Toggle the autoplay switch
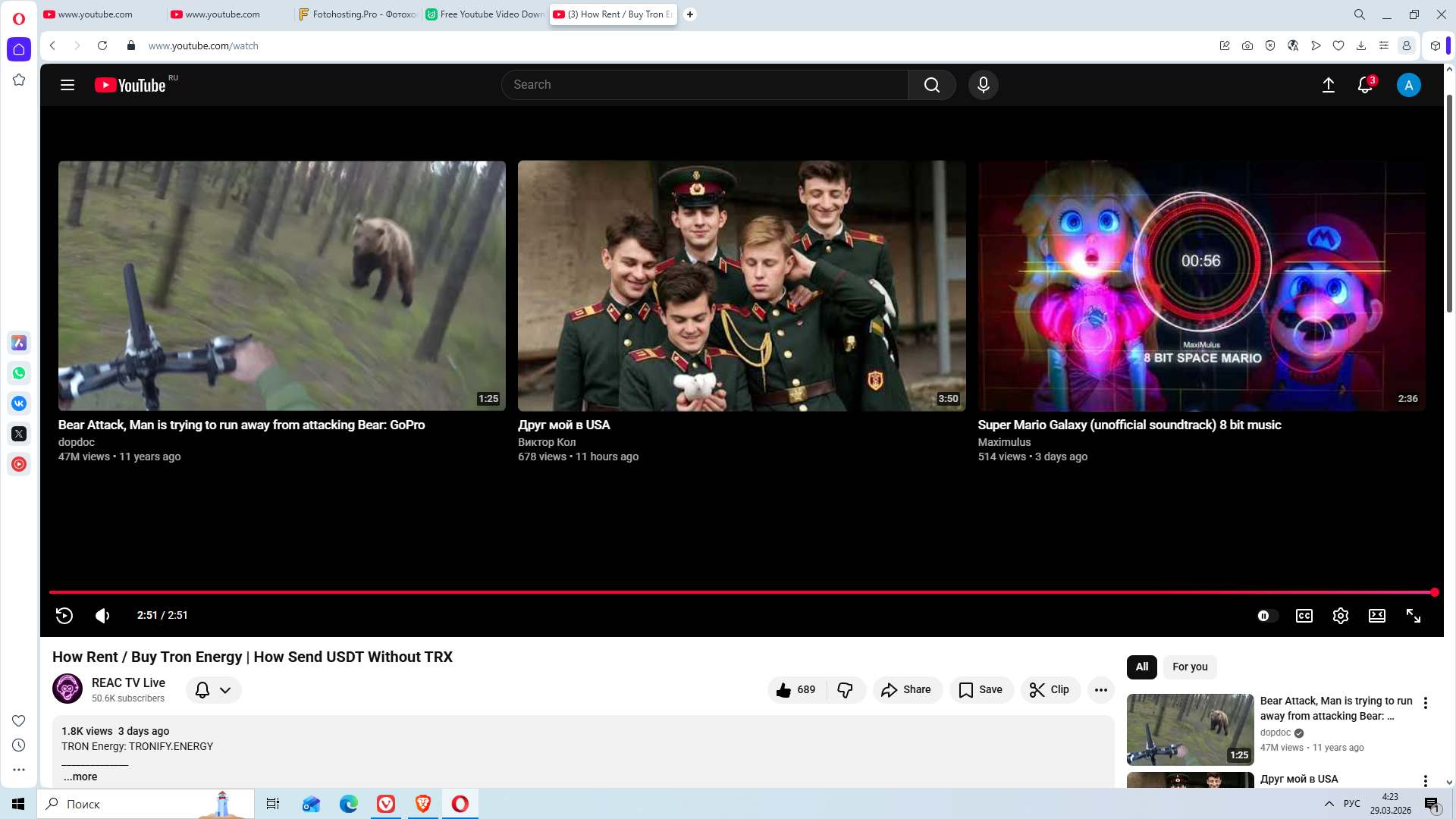This screenshot has height=819, width=1456. pyautogui.click(x=1266, y=616)
